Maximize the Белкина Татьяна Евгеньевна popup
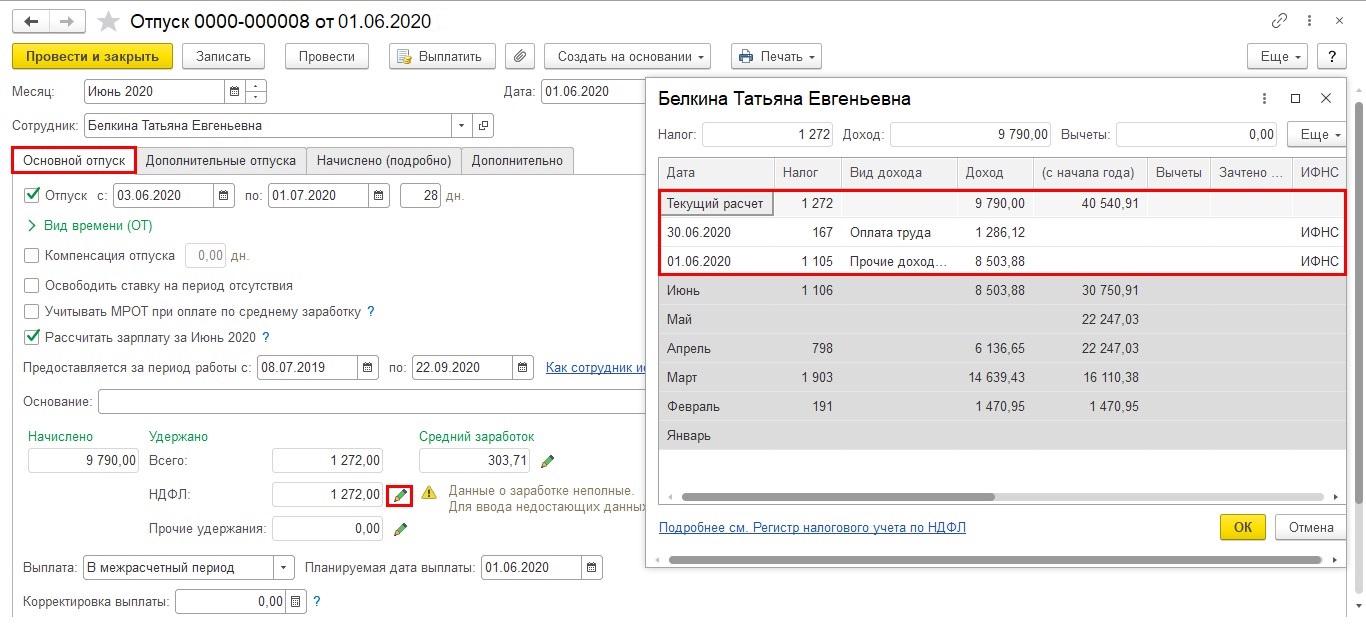 [1295, 99]
